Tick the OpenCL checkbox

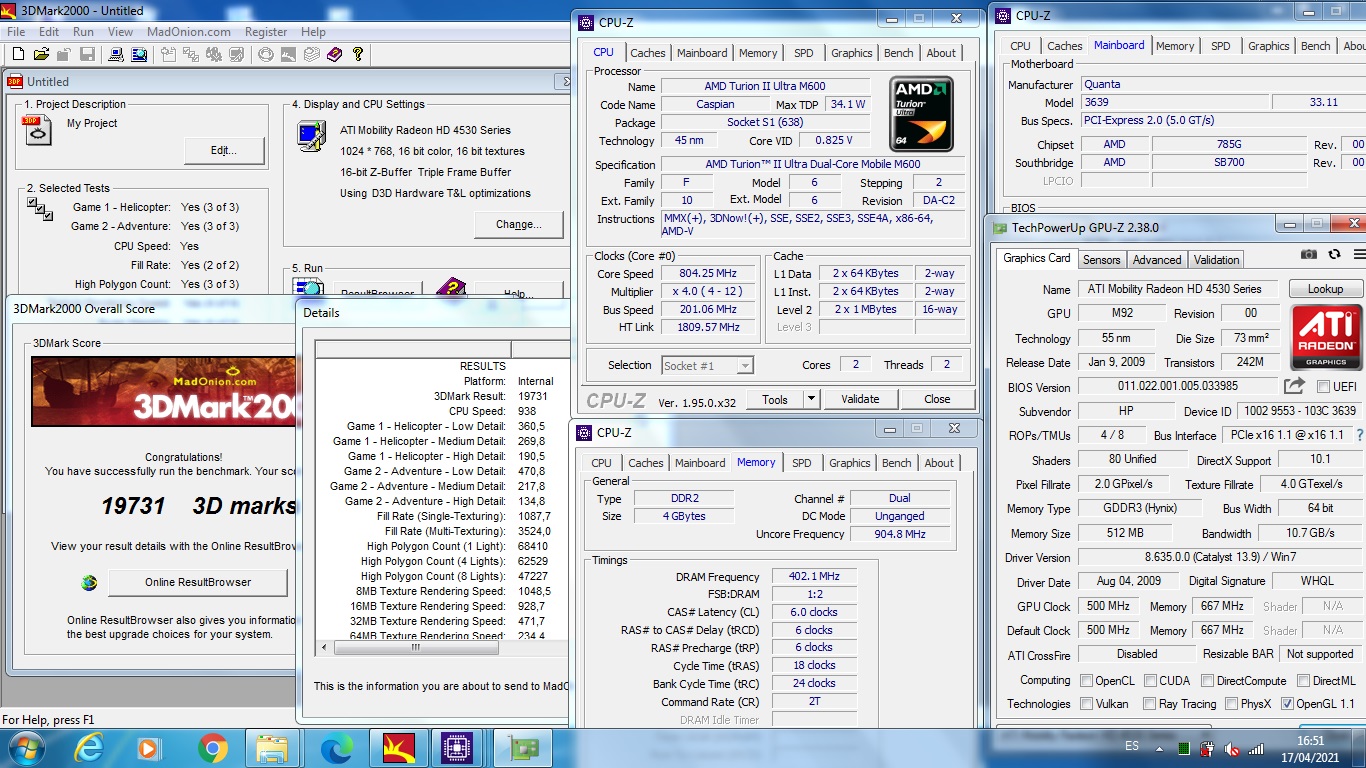1086,680
